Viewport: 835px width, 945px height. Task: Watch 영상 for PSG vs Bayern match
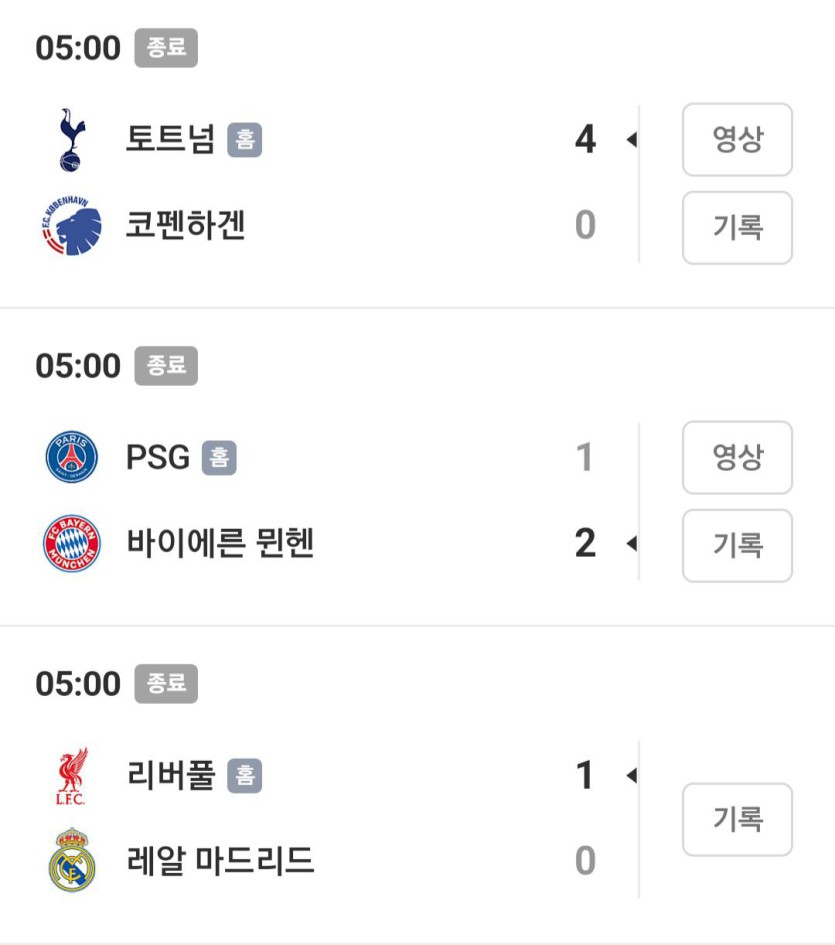tap(737, 458)
